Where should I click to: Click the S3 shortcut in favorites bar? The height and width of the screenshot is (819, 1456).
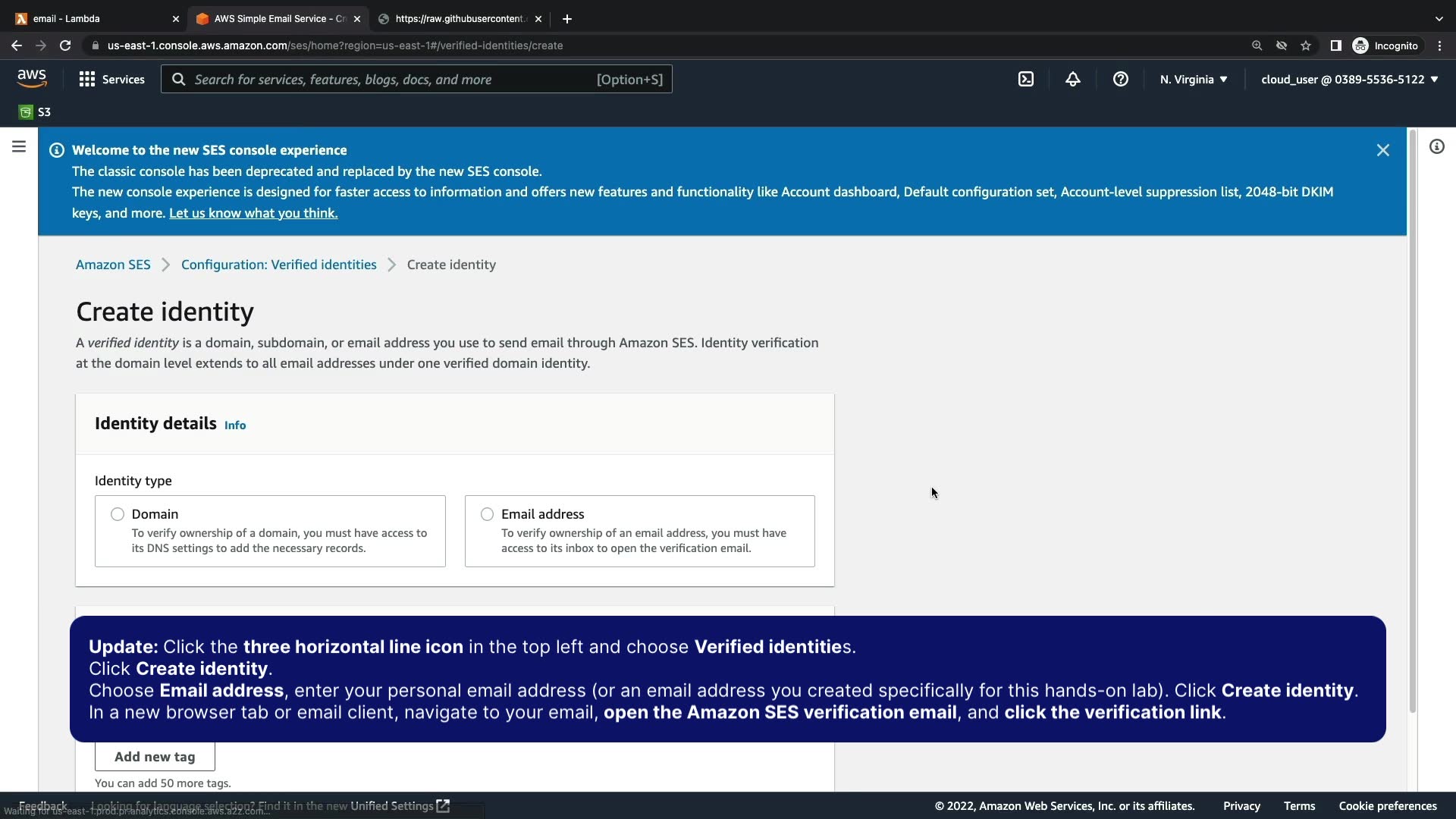click(x=35, y=112)
